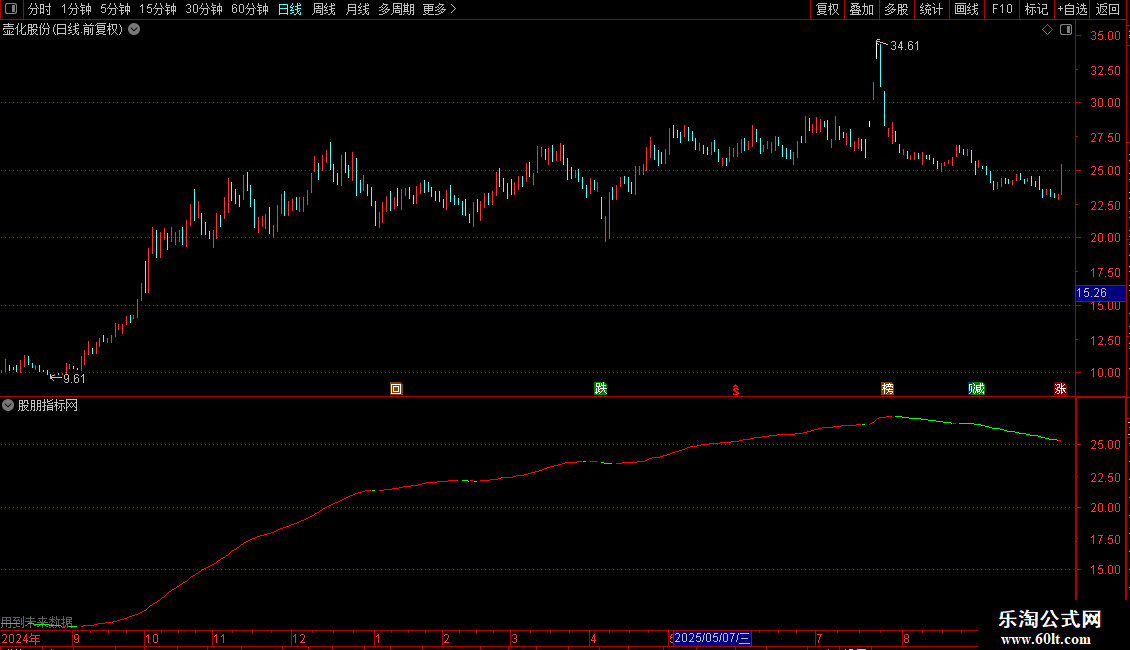Open dropdown beside 股朋指标网 indicator name
This screenshot has width=1130, height=650.
click(x=8, y=405)
